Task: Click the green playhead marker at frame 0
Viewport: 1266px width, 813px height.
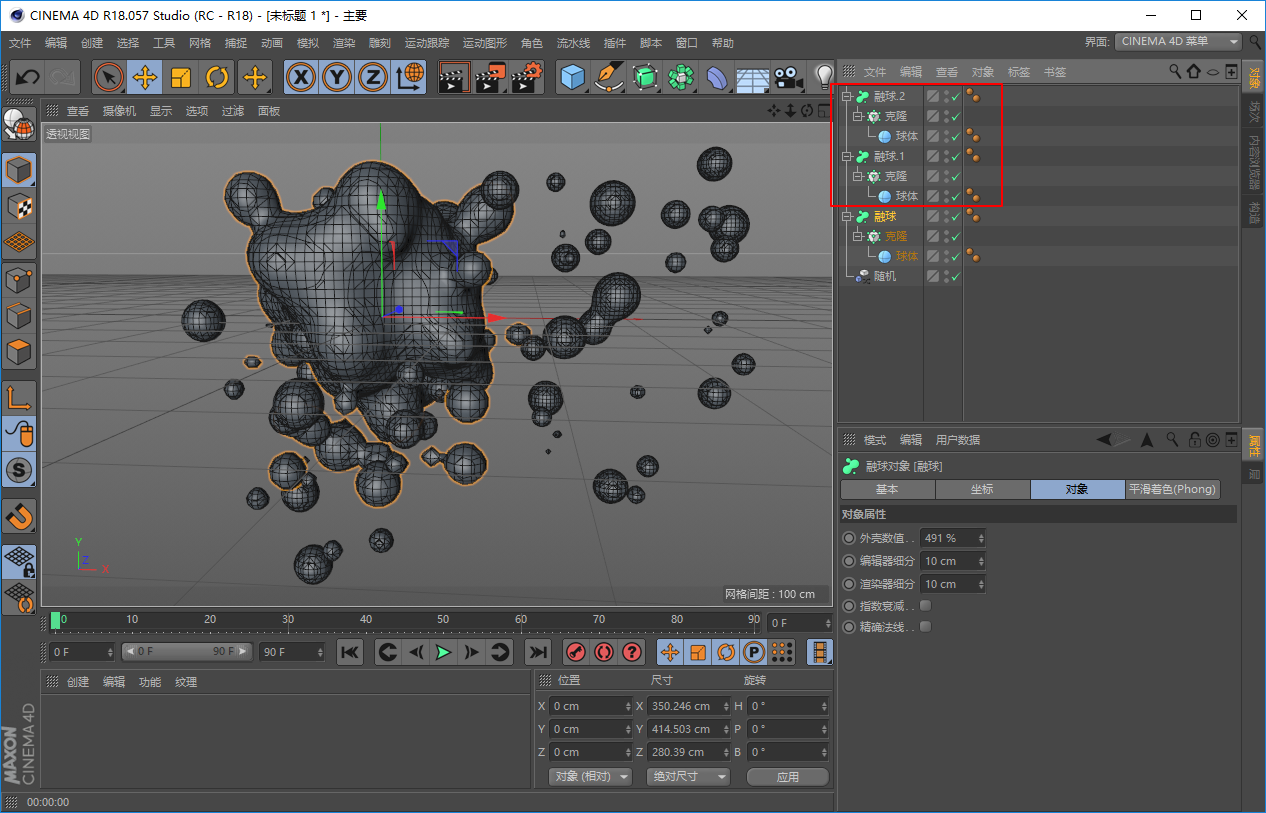Action: (56, 620)
